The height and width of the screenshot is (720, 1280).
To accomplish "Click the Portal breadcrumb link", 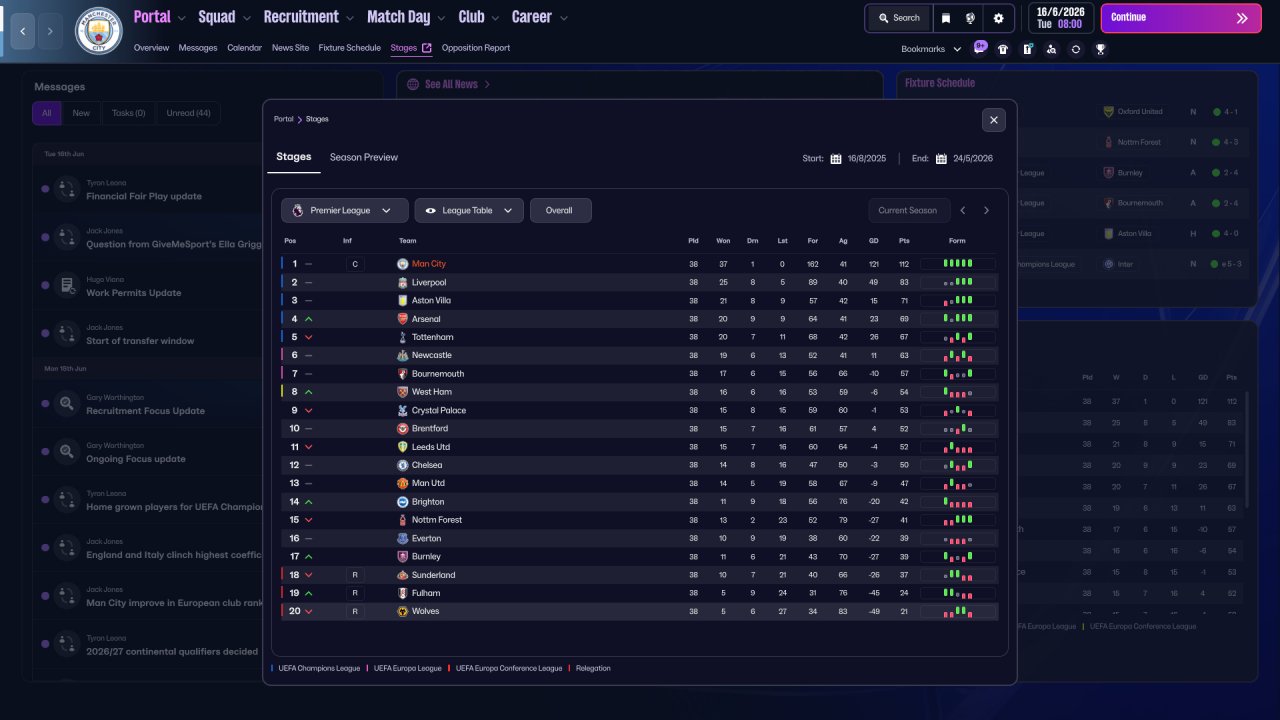I will (x=284, y=119).
